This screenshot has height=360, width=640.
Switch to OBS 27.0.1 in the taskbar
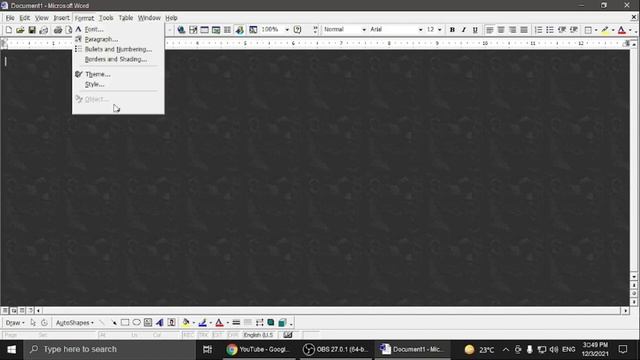pyautogui.click(x=336, y=349)
